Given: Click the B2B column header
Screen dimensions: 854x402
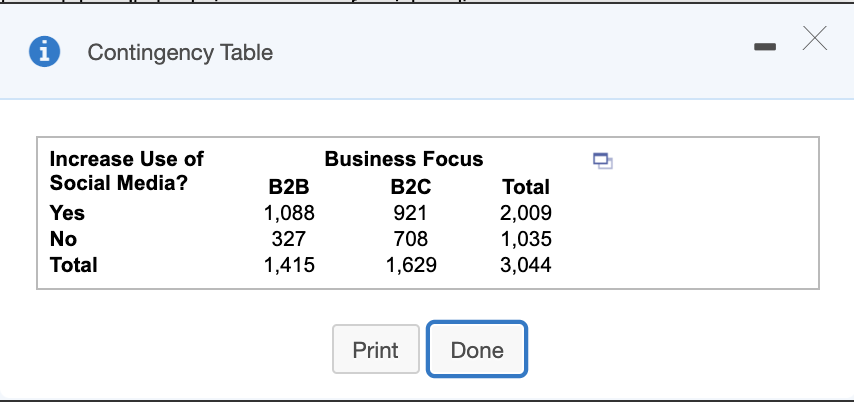Looking at the screenshot, I should 289,186.
